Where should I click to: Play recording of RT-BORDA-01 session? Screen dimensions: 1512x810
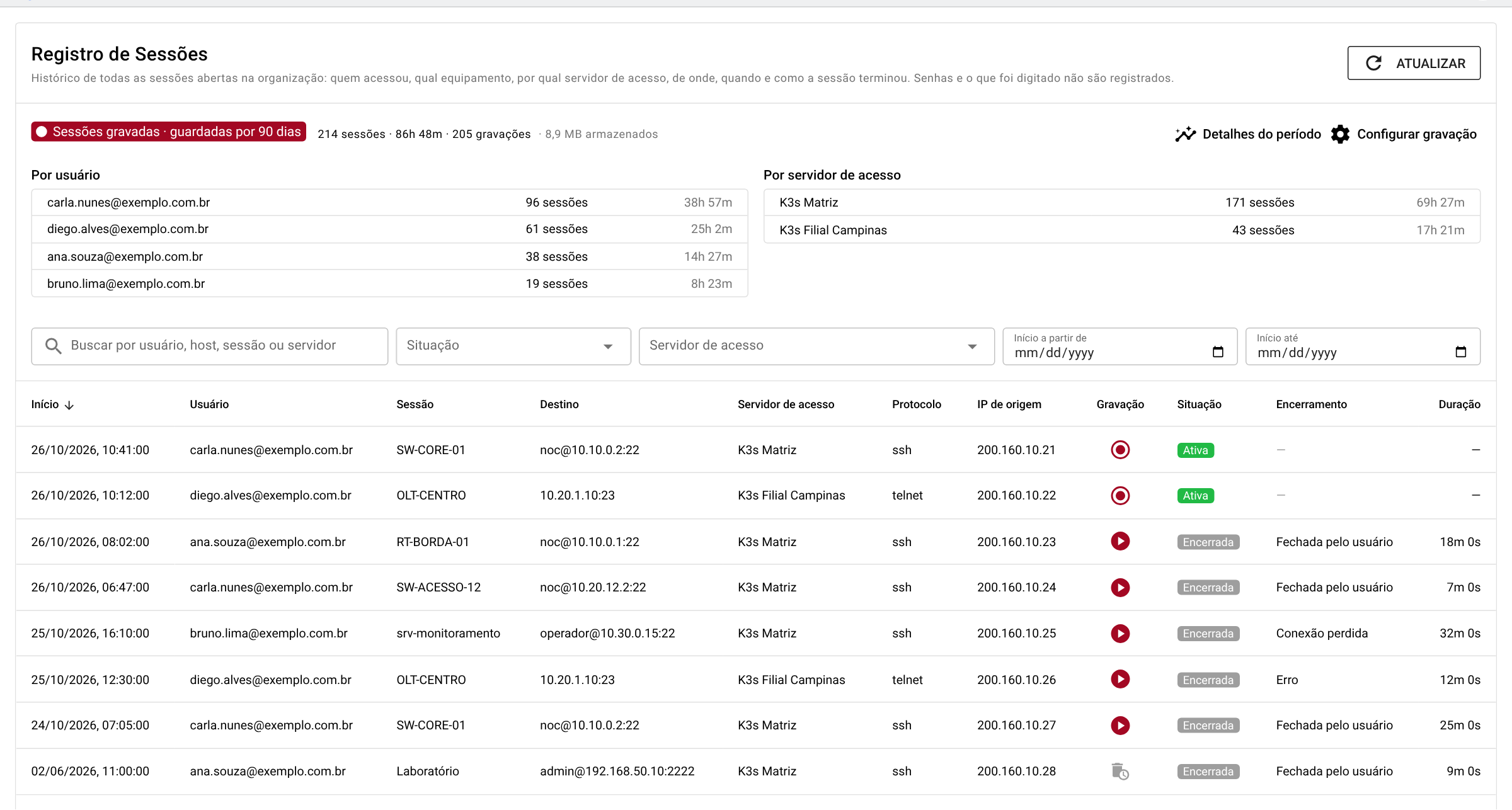[1120, 541]
